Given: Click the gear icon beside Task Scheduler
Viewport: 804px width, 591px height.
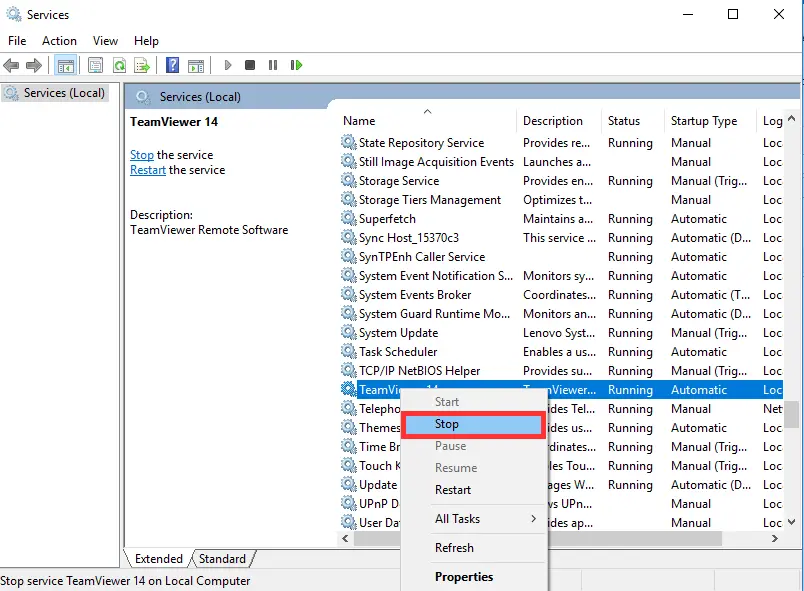Looking at the screenshot, I should [x=349, y=351].
